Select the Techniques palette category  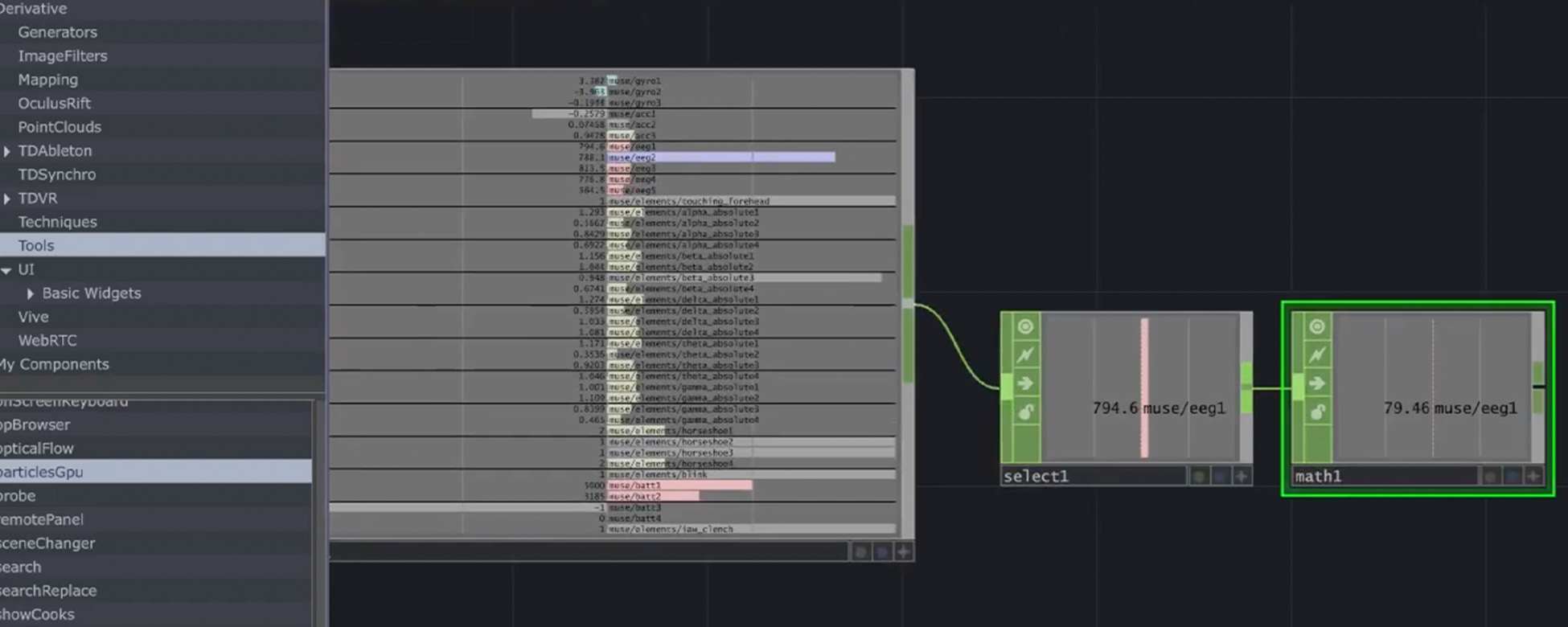[x=57, y=222]
